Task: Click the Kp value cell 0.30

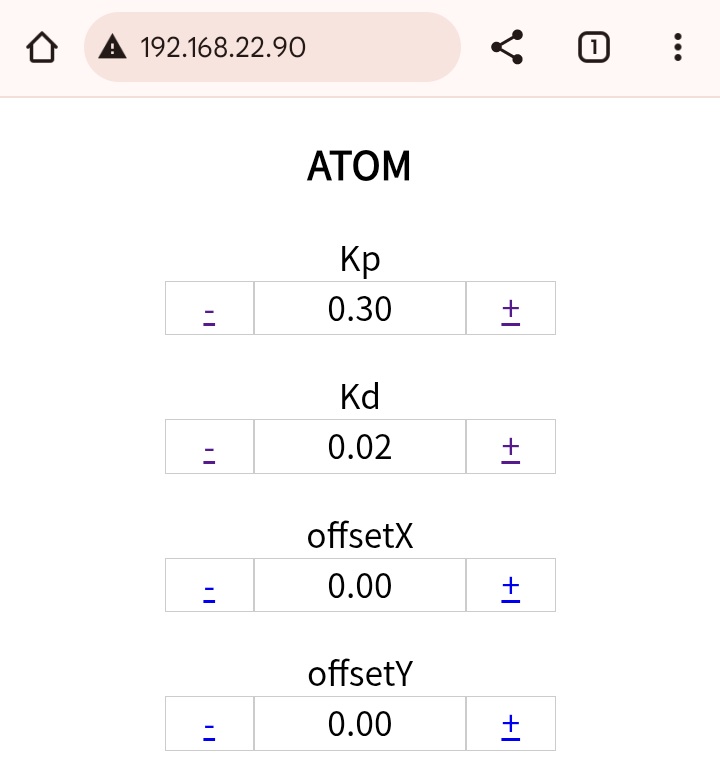Action: 360,308
